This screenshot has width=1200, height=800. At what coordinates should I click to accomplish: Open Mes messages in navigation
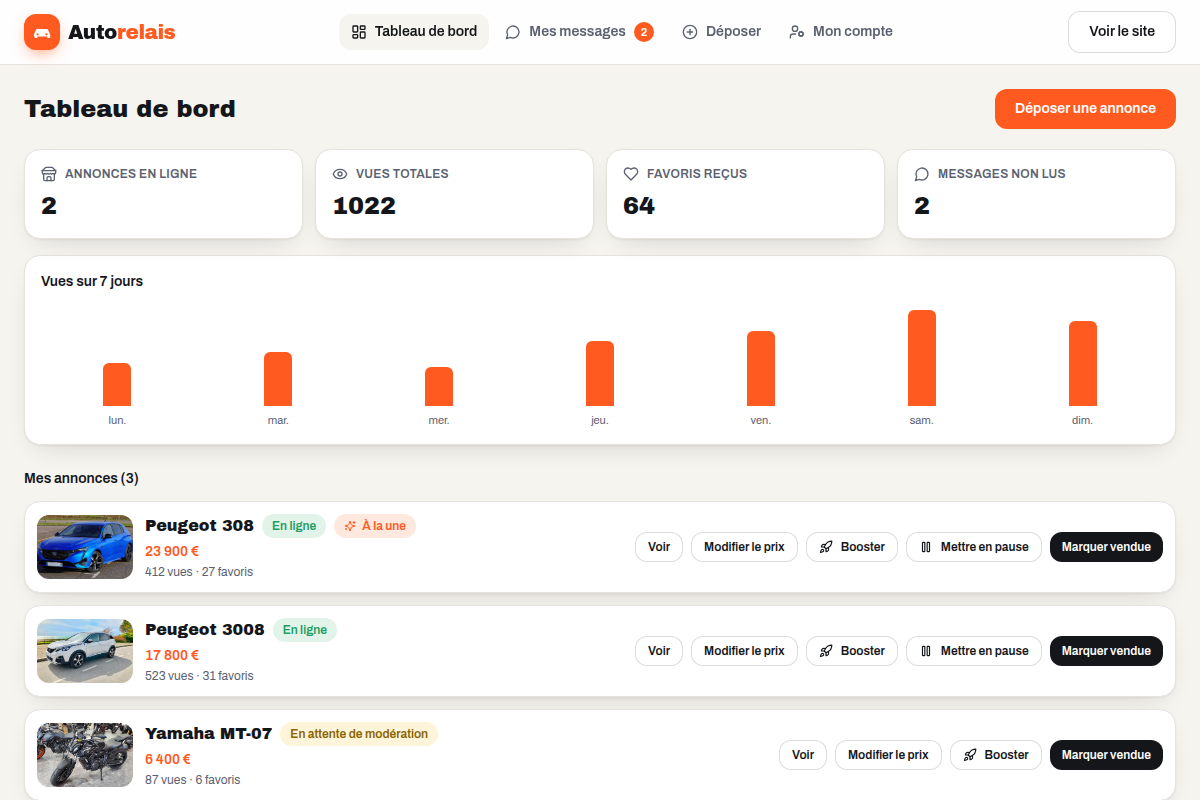click(579, 32)
